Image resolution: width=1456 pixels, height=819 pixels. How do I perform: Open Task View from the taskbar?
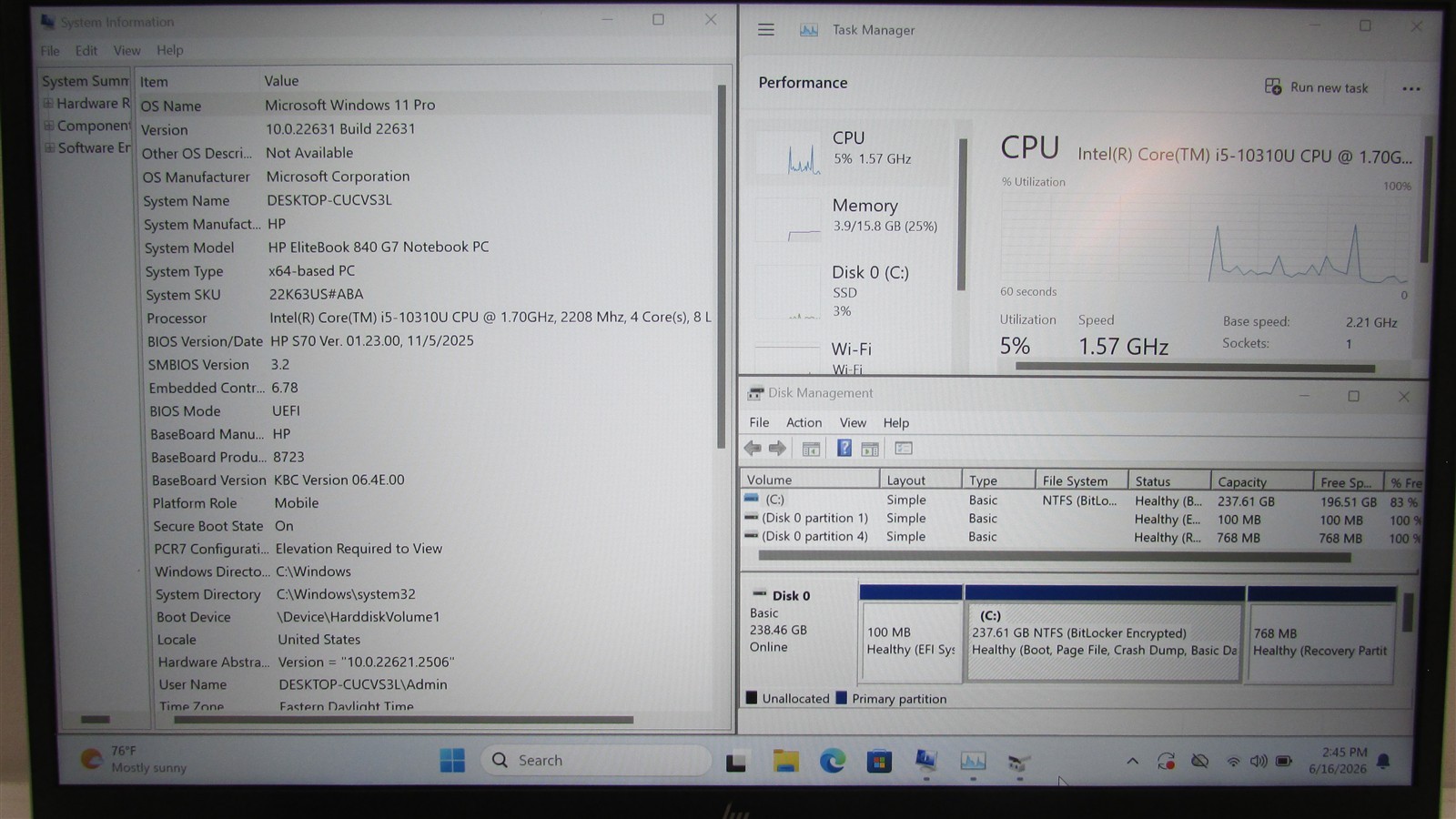pos(735,762)
